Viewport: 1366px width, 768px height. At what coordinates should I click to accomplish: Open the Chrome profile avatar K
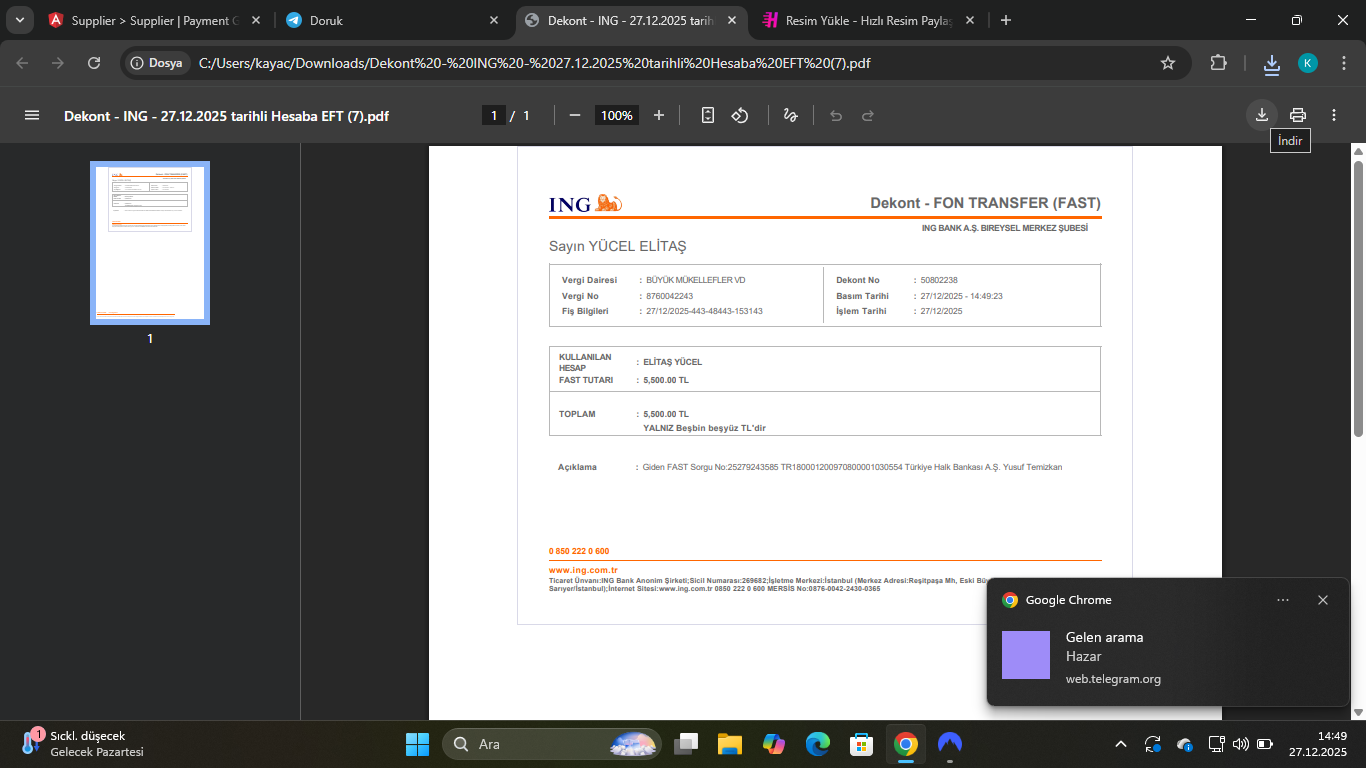point(1308,63)
